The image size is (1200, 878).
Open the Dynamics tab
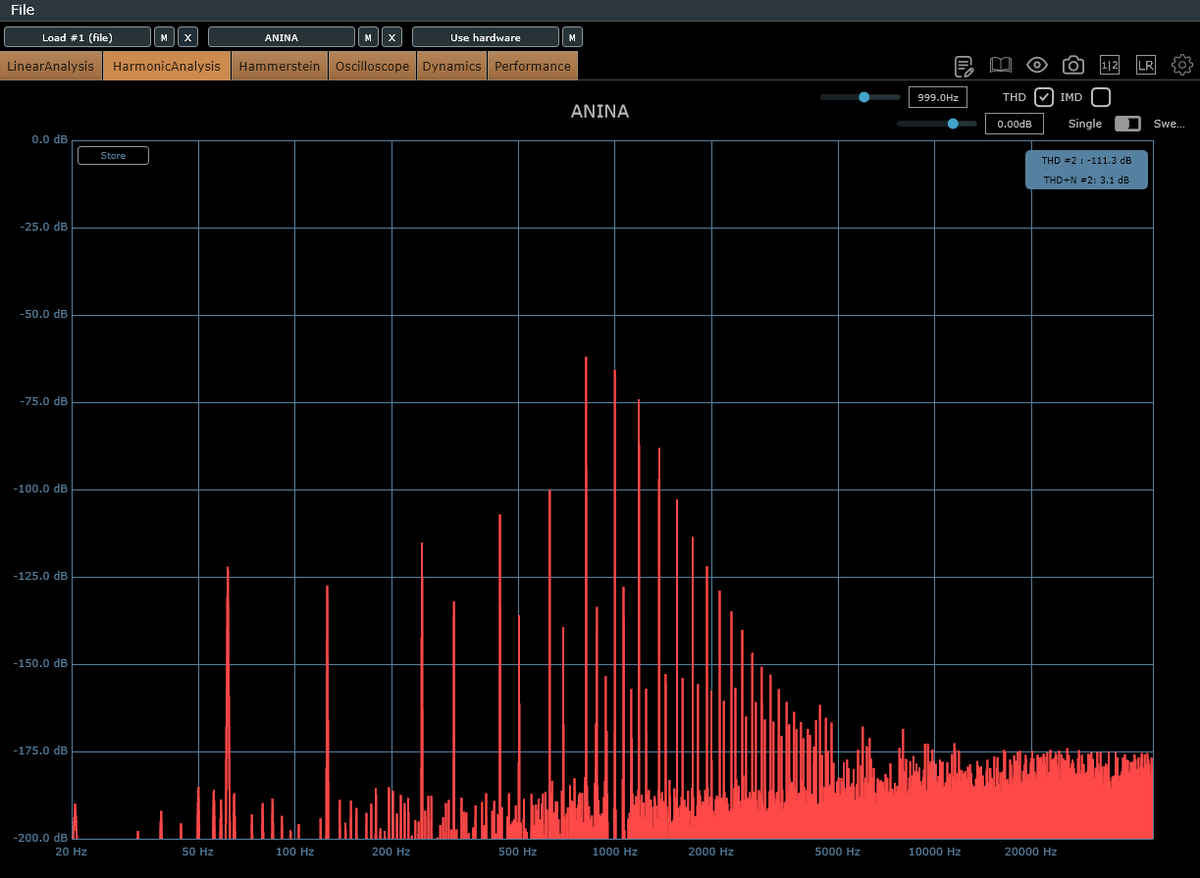(x=451, y=66)
